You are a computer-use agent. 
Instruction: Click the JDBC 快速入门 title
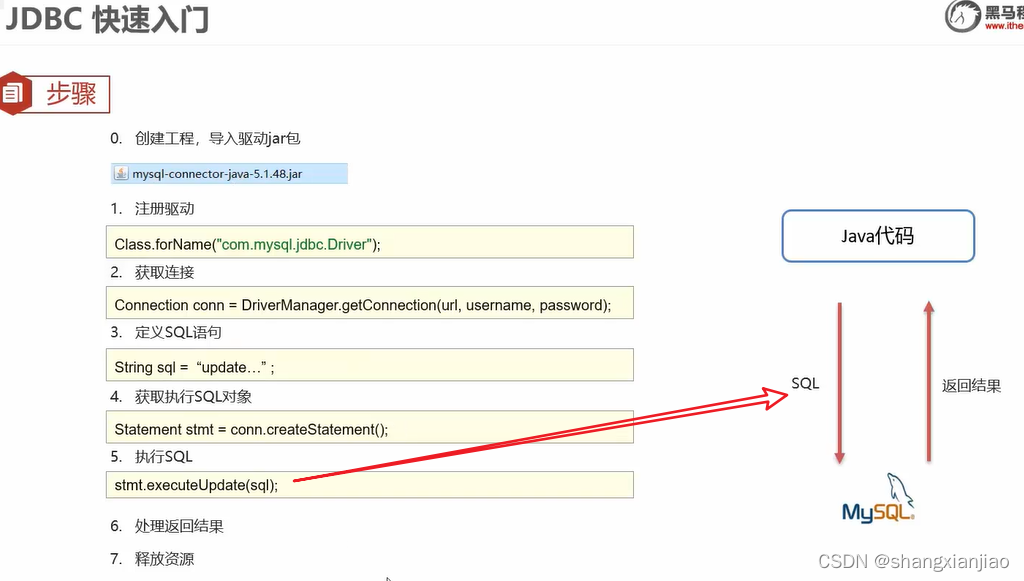tap(107, 19)
